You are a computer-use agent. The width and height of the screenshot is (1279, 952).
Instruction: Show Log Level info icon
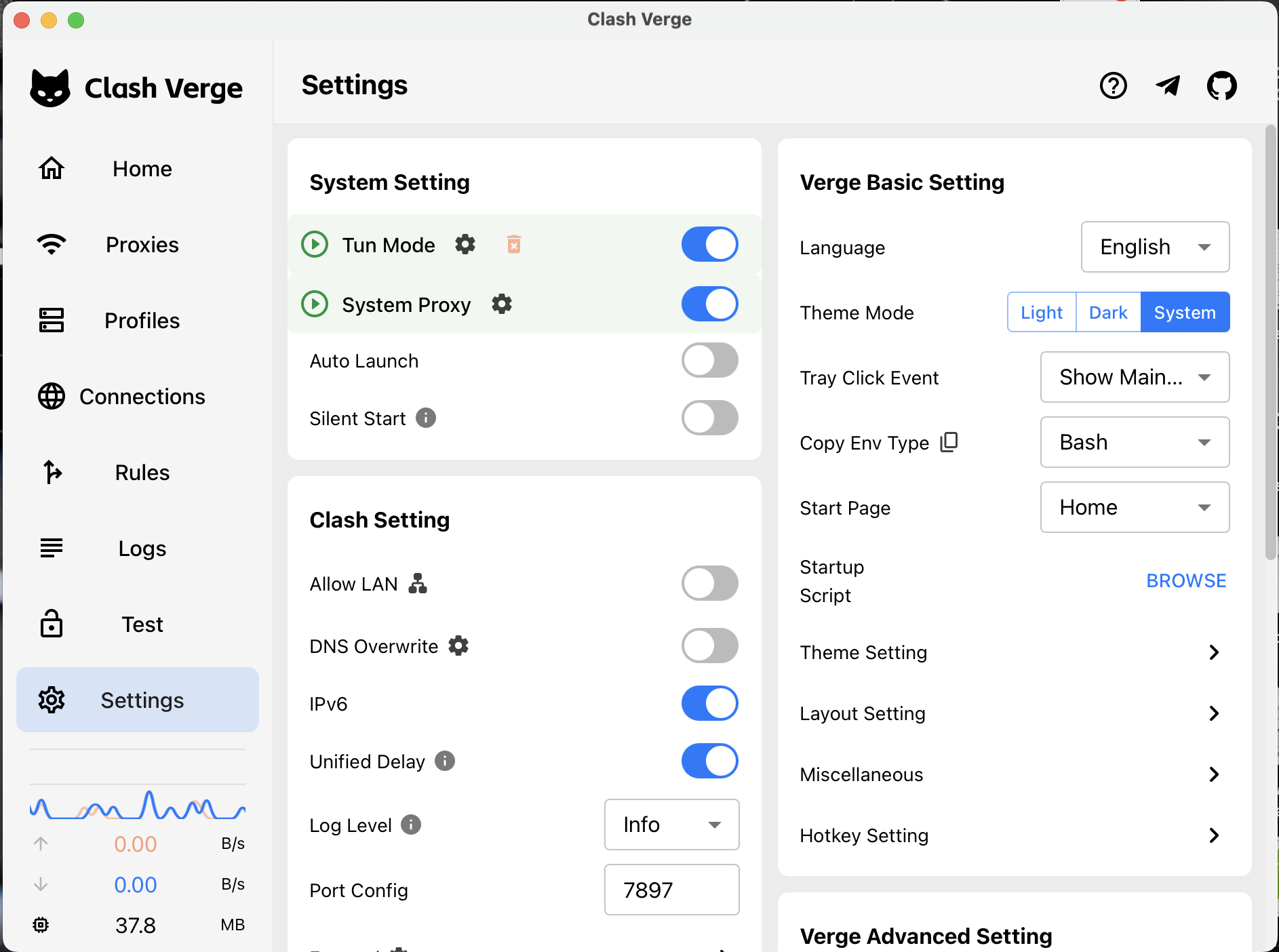point(411,825)
